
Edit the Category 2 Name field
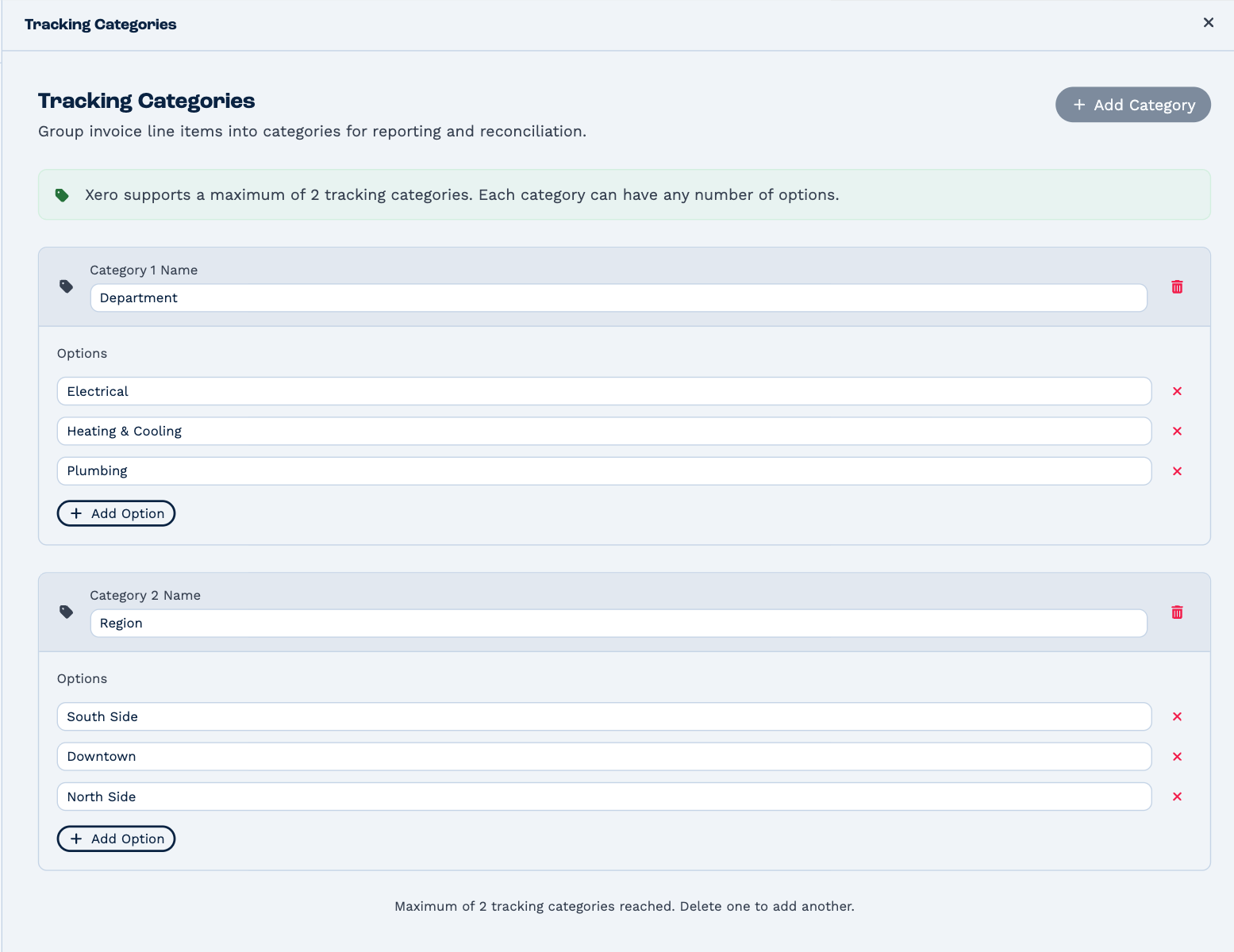[618, 623]
